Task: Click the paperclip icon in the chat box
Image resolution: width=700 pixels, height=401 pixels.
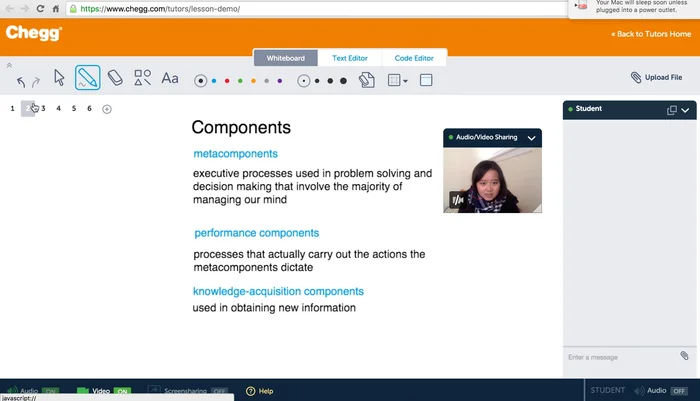Action: (684, 356)
